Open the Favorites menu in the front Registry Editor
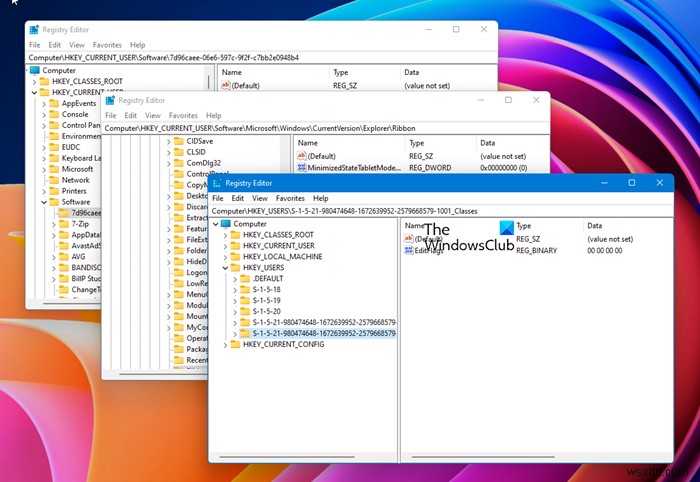The image size is (700, 482). click(290, 198)
